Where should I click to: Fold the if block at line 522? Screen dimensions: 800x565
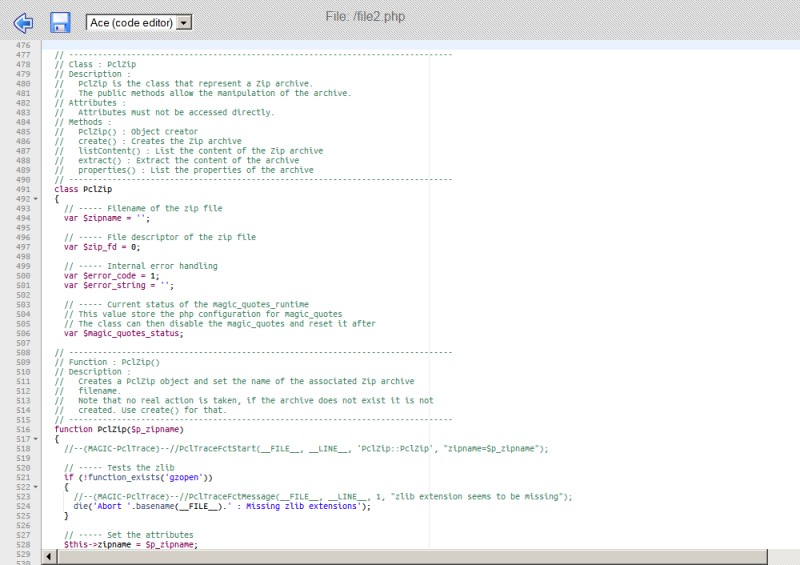36,487
